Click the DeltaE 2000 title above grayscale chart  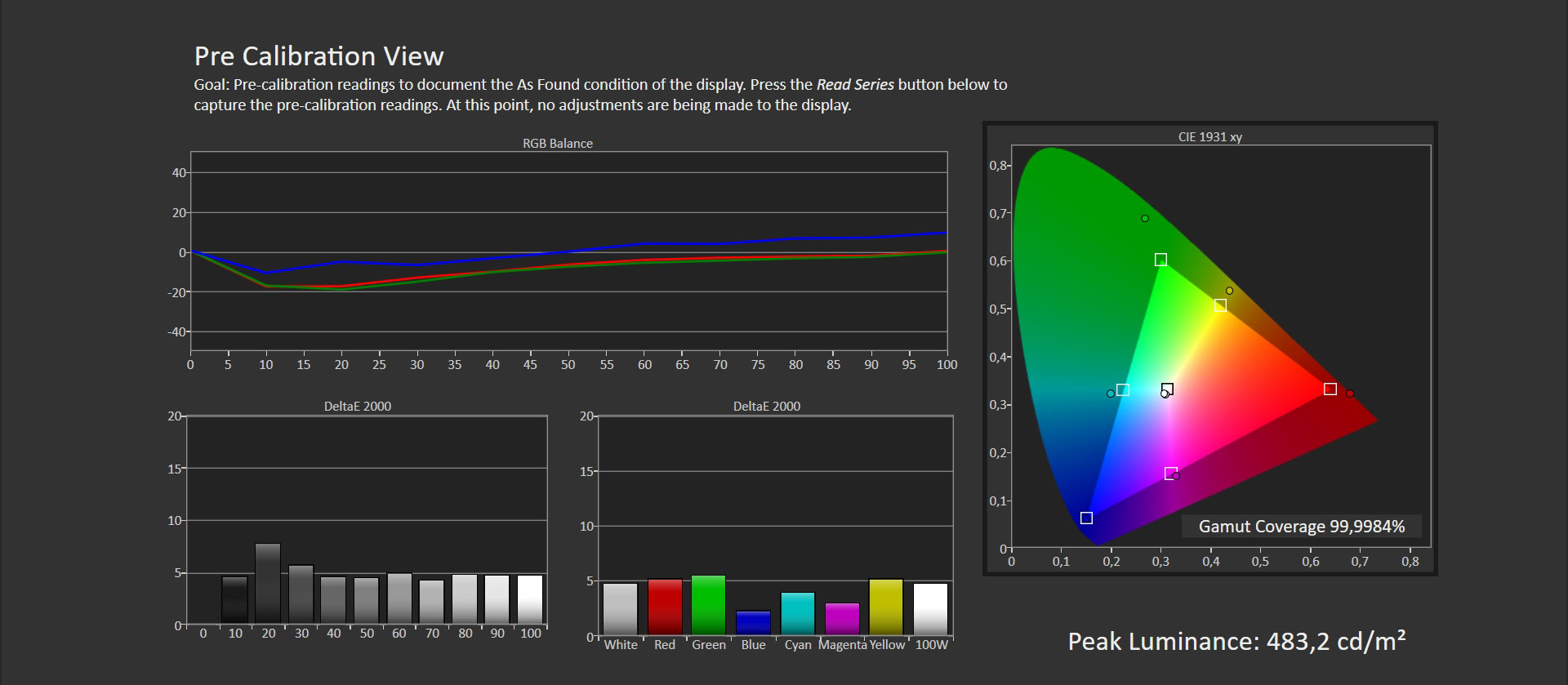358,406
